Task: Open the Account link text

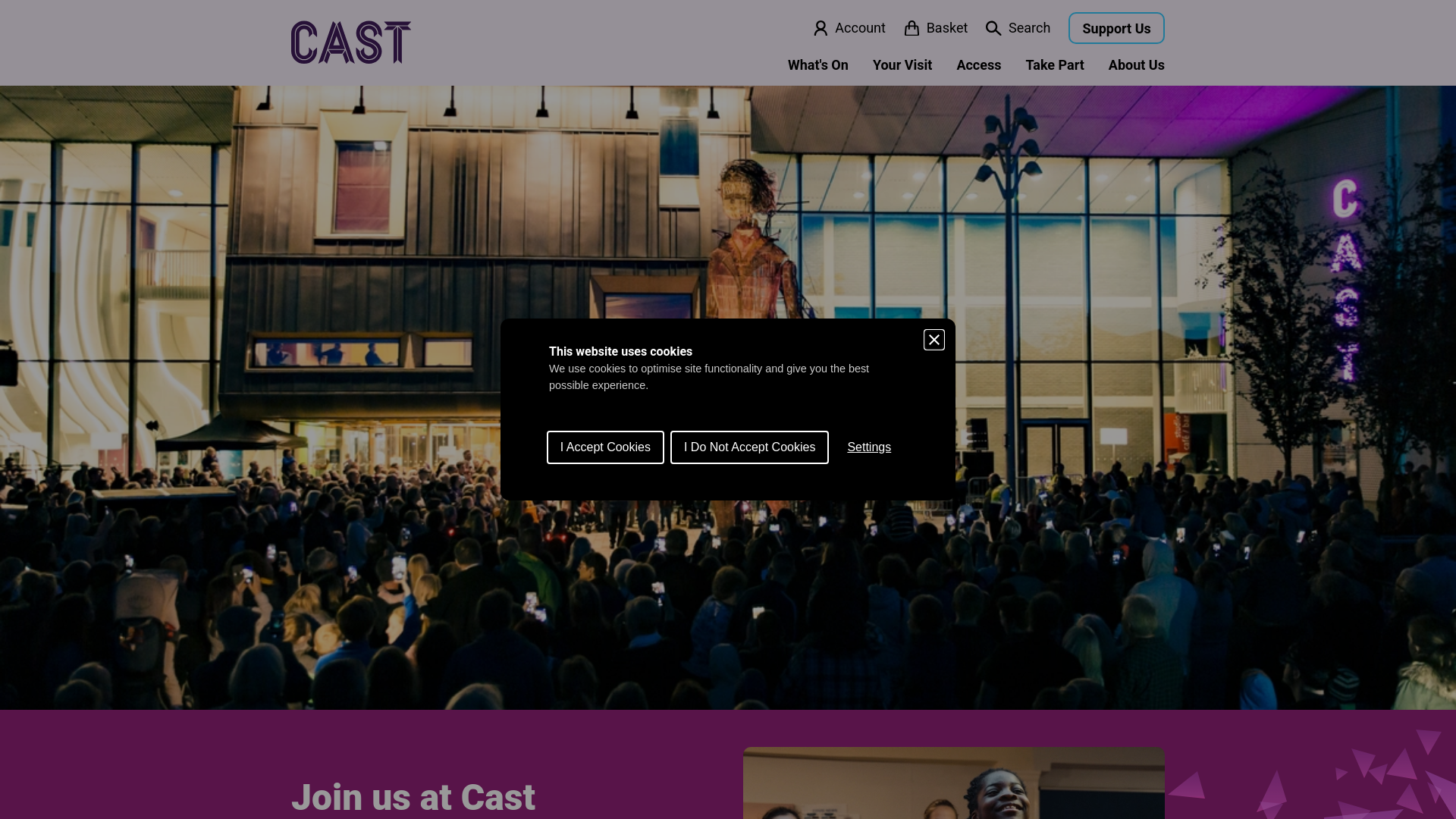Action: tap(860, 28)
